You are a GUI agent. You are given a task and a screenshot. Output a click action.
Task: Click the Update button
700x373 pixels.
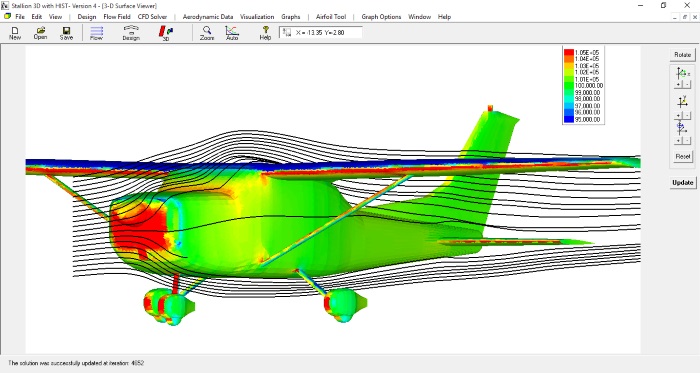pyautogui.click(x=683, y=182)
